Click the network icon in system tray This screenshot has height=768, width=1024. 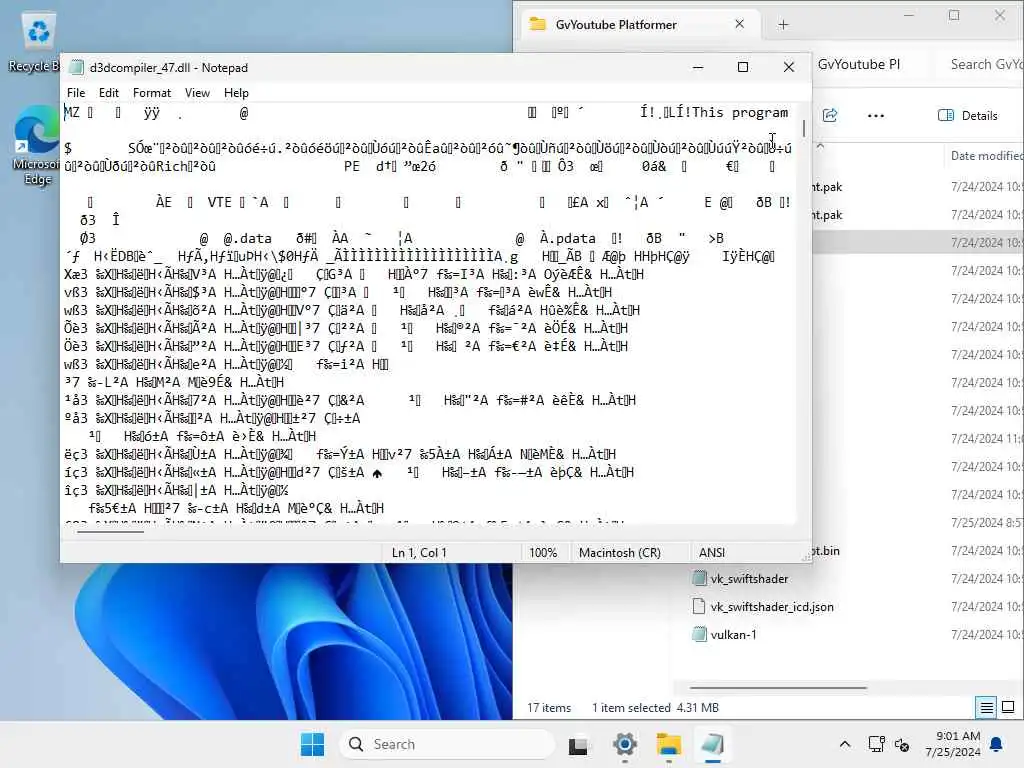click(876, 744)
